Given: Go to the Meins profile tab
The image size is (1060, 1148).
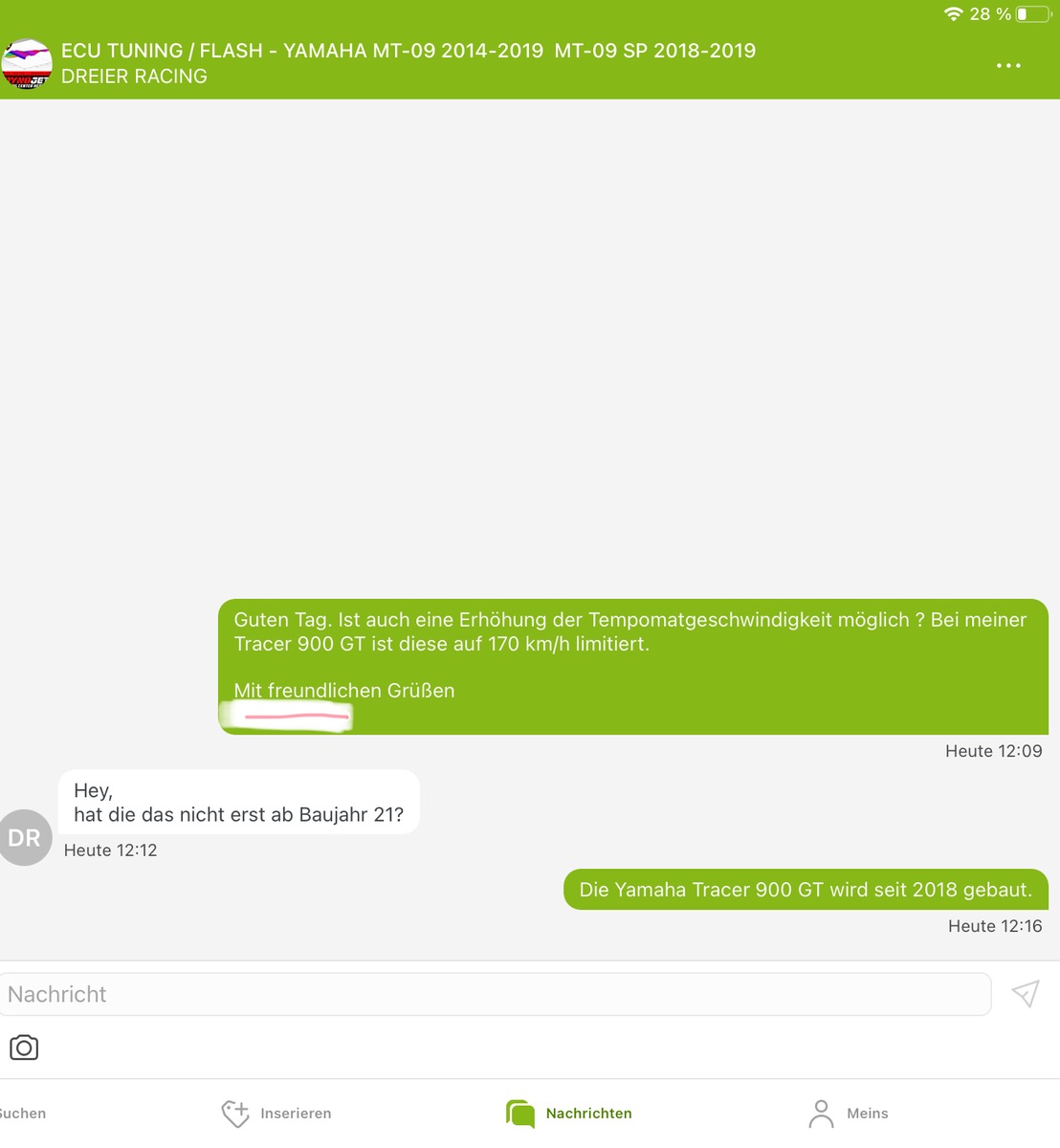Looking at the screenshot, I should [x=849, y=1114].
